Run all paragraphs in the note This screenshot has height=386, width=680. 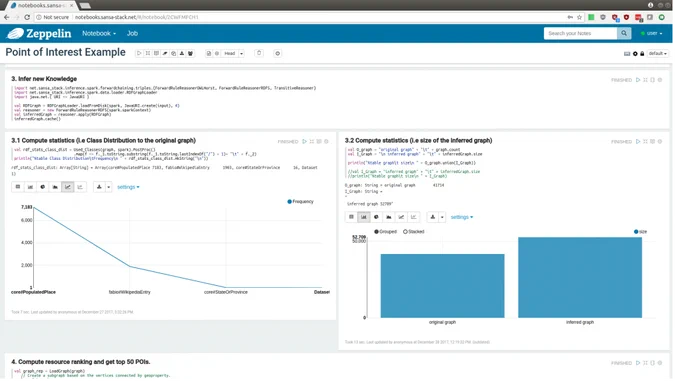point(139,53)
